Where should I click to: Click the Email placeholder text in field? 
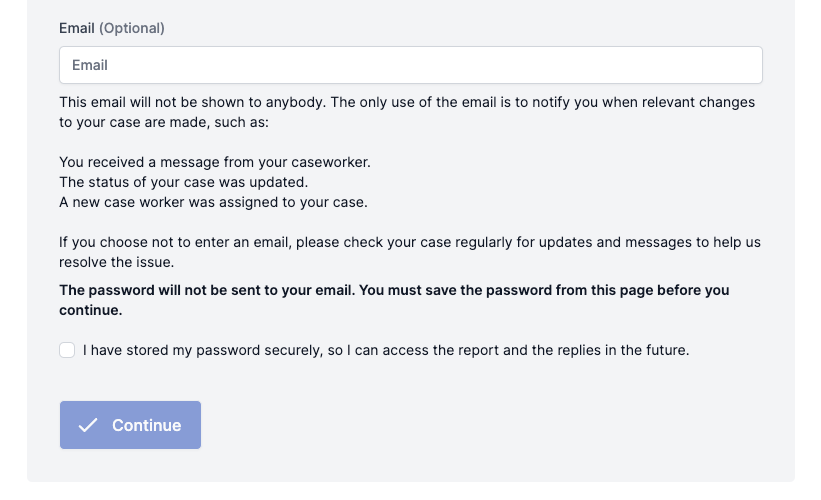point(90,65)
